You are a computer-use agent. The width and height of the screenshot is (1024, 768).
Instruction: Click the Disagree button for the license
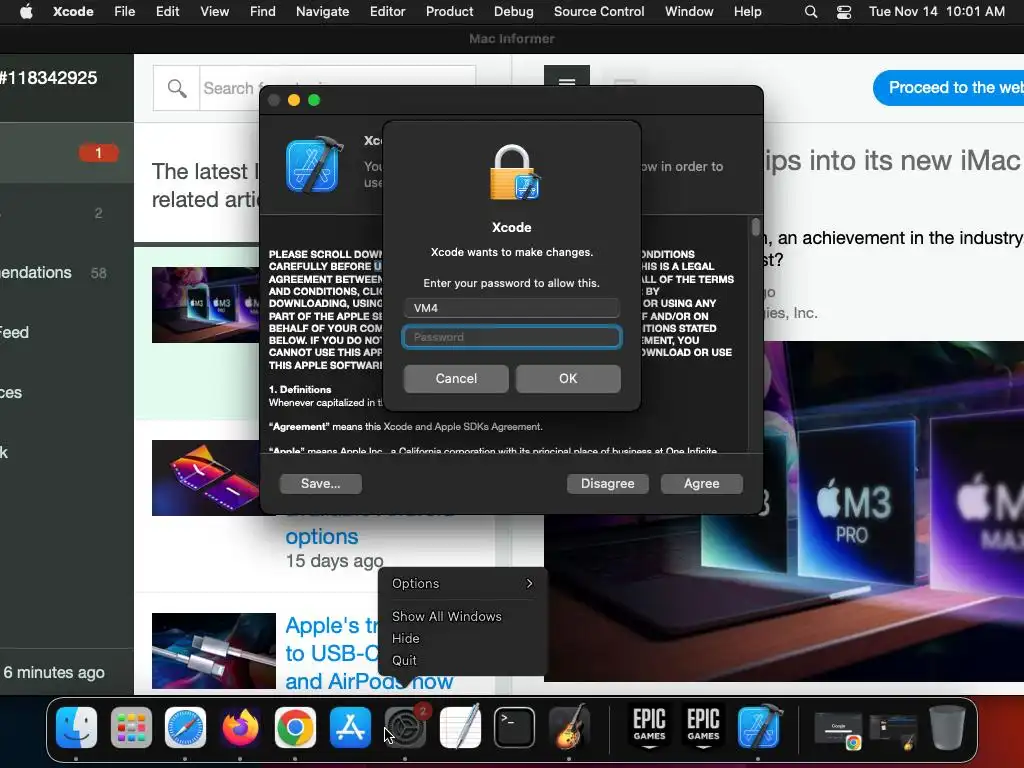point(607,483)
